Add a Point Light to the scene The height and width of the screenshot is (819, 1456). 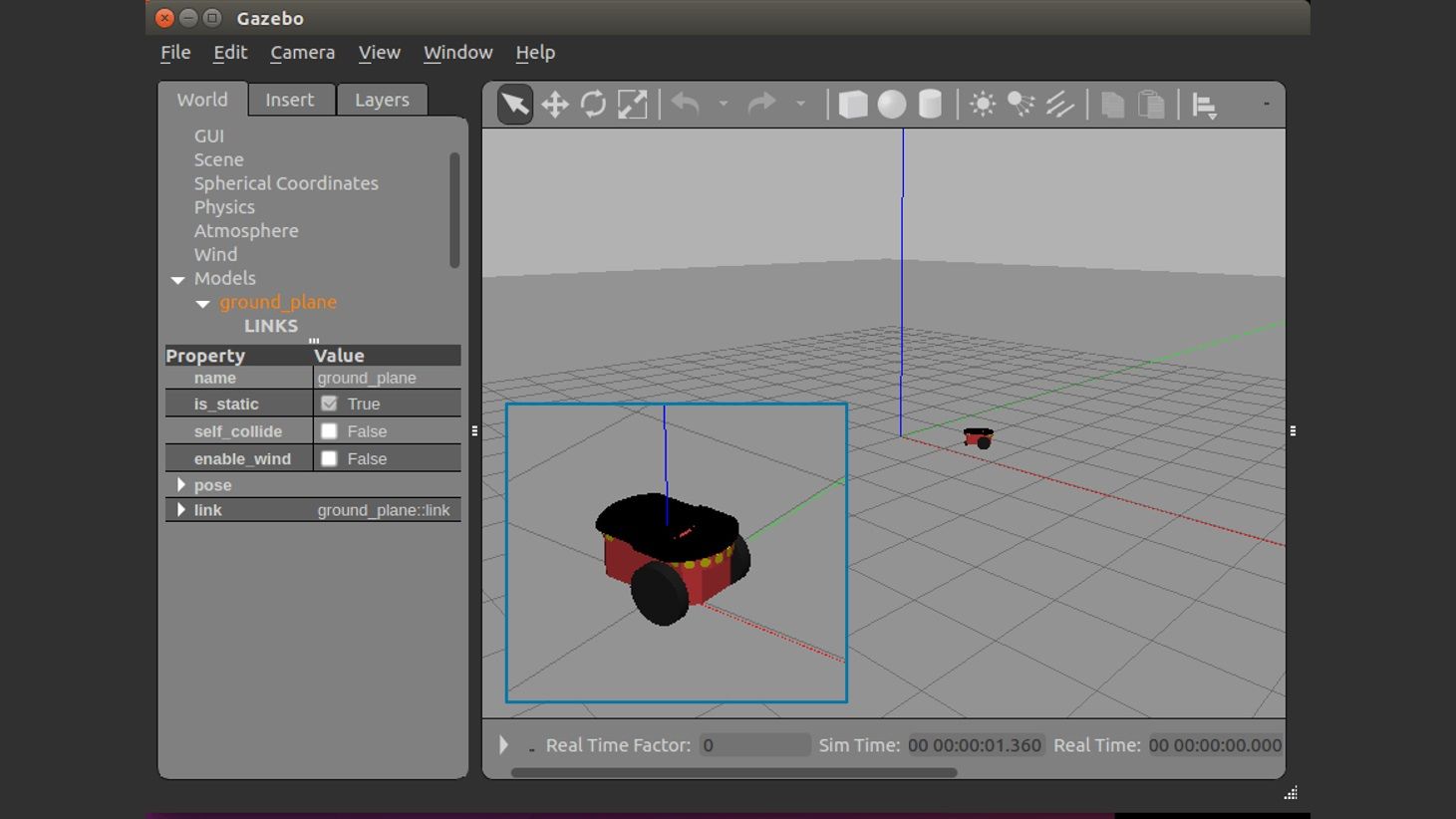[x=982, y=104]
